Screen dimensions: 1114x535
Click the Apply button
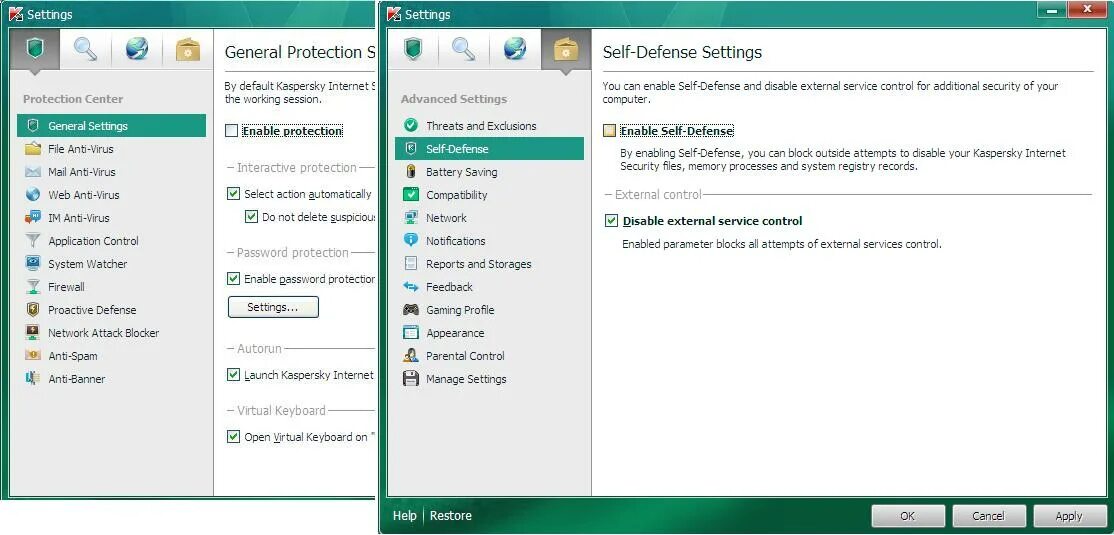1069,516
